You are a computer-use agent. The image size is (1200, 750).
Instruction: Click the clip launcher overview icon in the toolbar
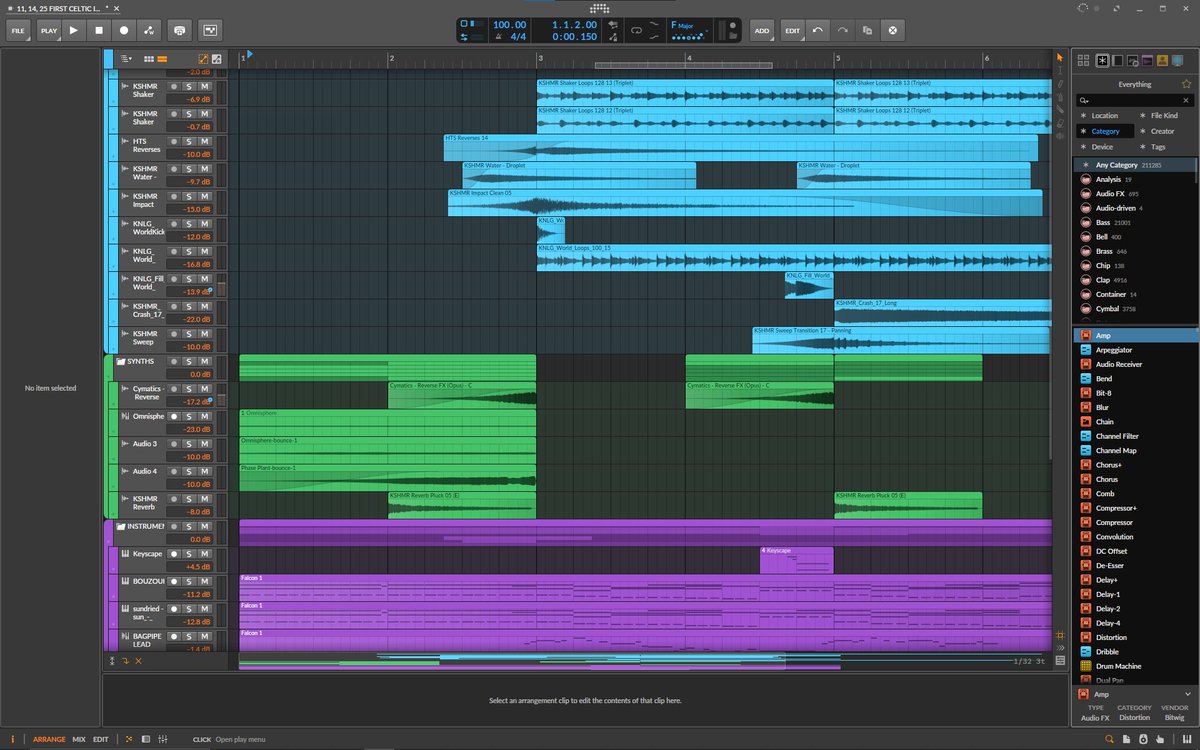coord(209,30)
